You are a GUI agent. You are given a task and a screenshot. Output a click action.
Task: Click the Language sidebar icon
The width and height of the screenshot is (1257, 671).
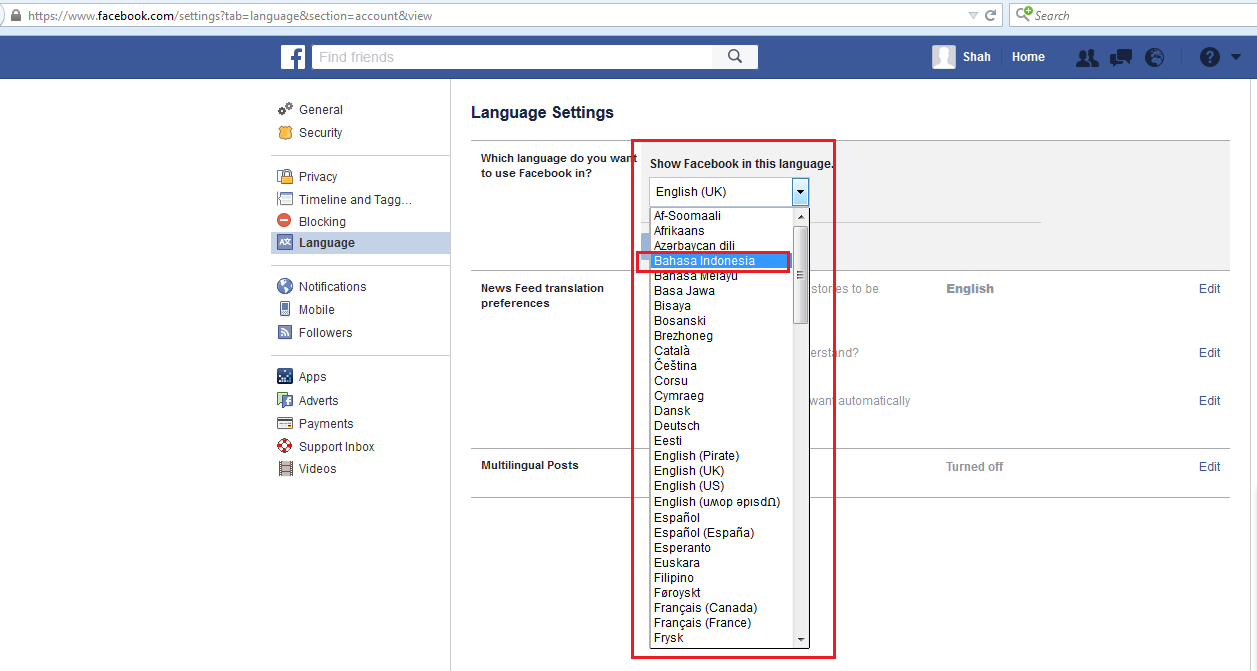click(285, 243)
